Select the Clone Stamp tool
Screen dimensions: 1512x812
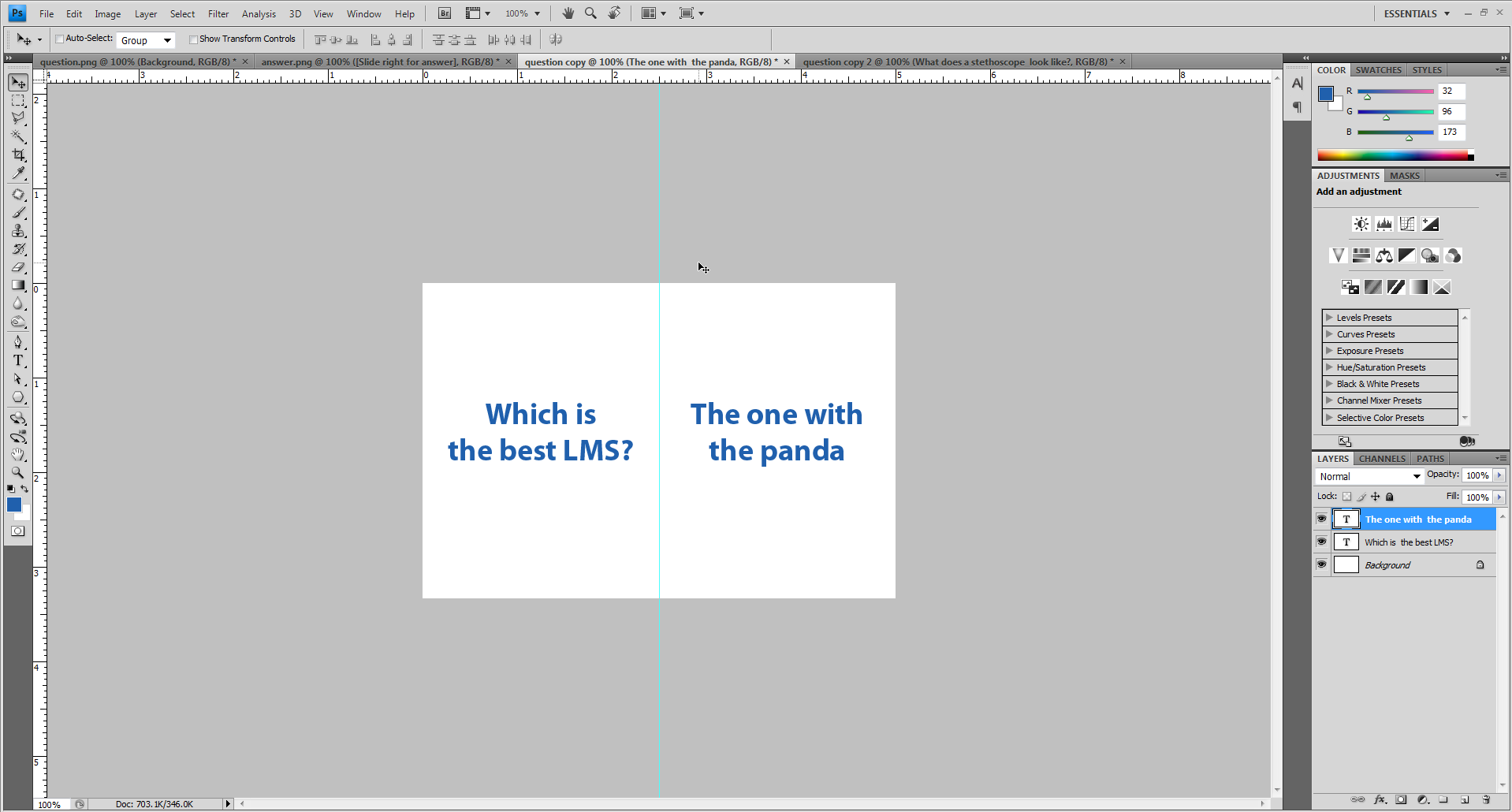click(x=18, y=231)
